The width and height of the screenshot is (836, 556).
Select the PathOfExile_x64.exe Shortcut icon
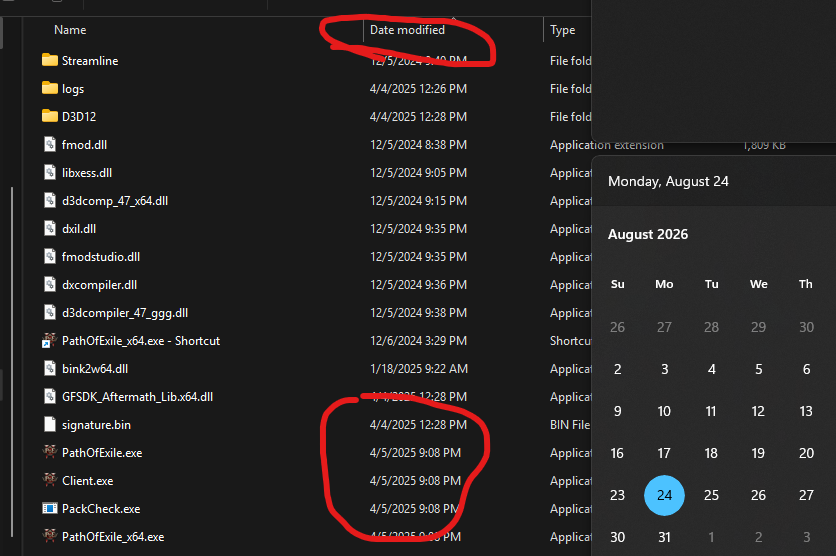point(50,340)
